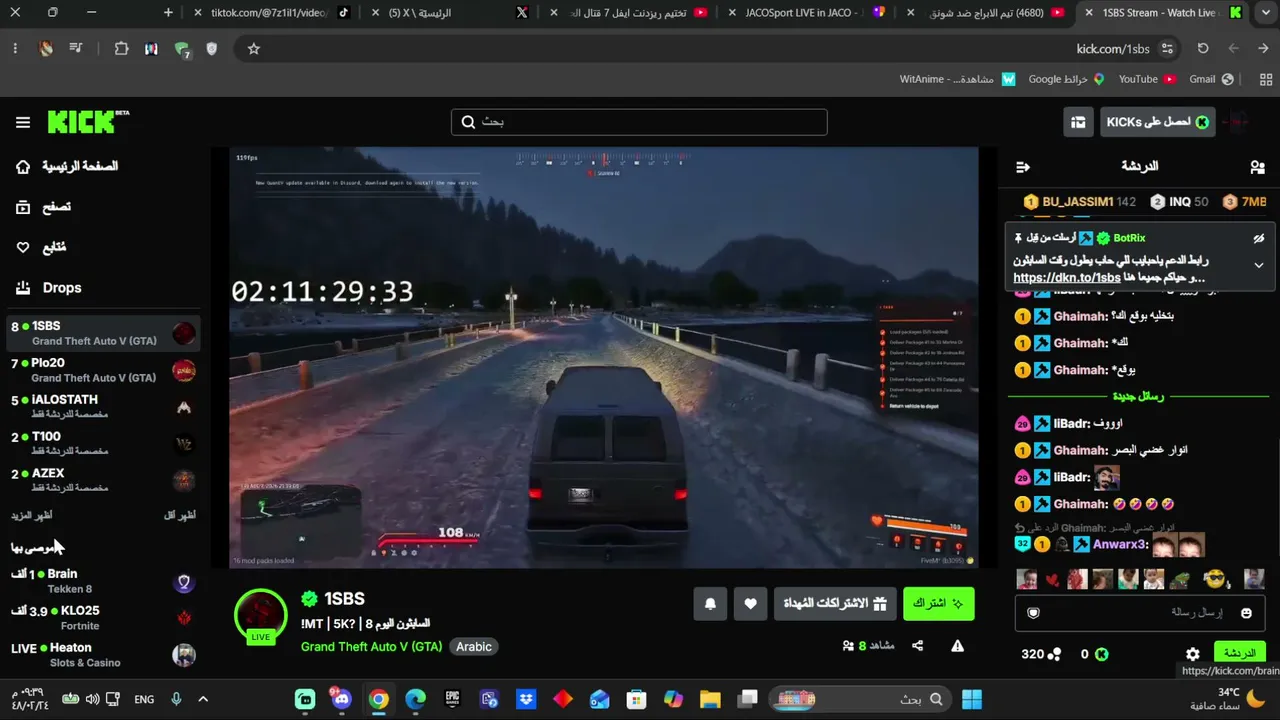1280x720 pixels.
Task: Open Gift Subscriptions button
Action: click(x=833, y=604)
